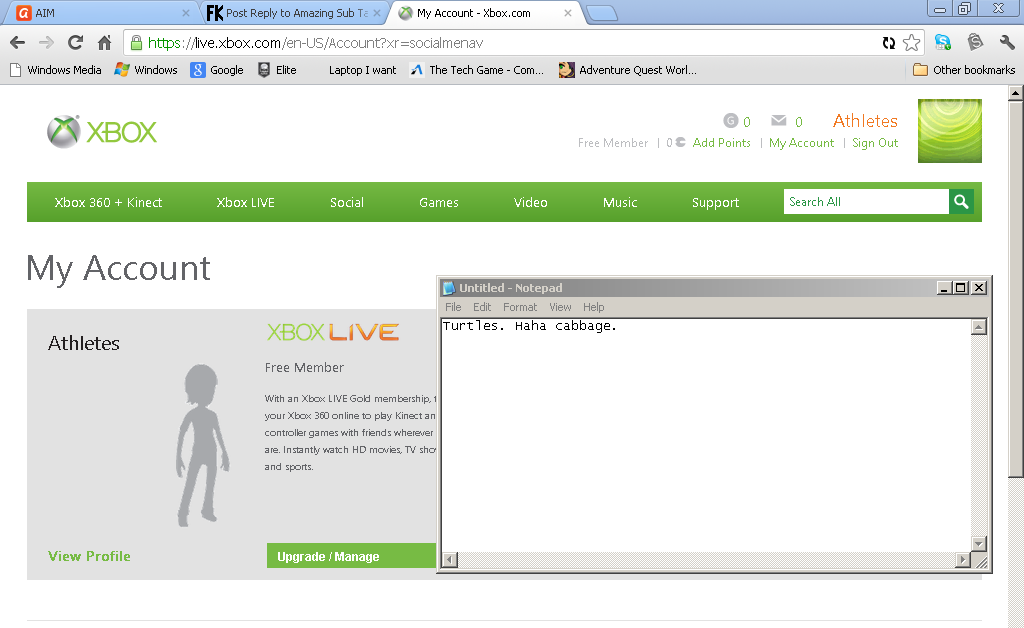Click the View Profile link
Viewport: 1024px width, 628px height.
click(x=89, y=556)
